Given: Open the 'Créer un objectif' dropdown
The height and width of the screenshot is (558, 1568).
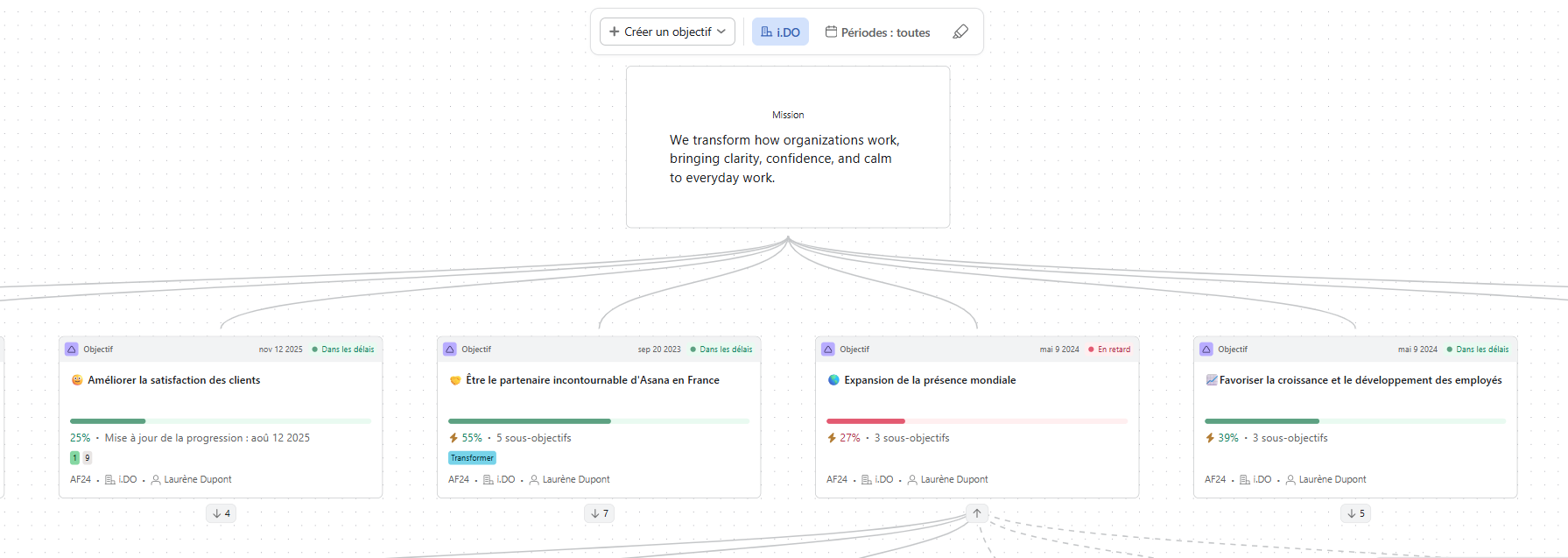Looking at the screenshot, I should point(667,32).
